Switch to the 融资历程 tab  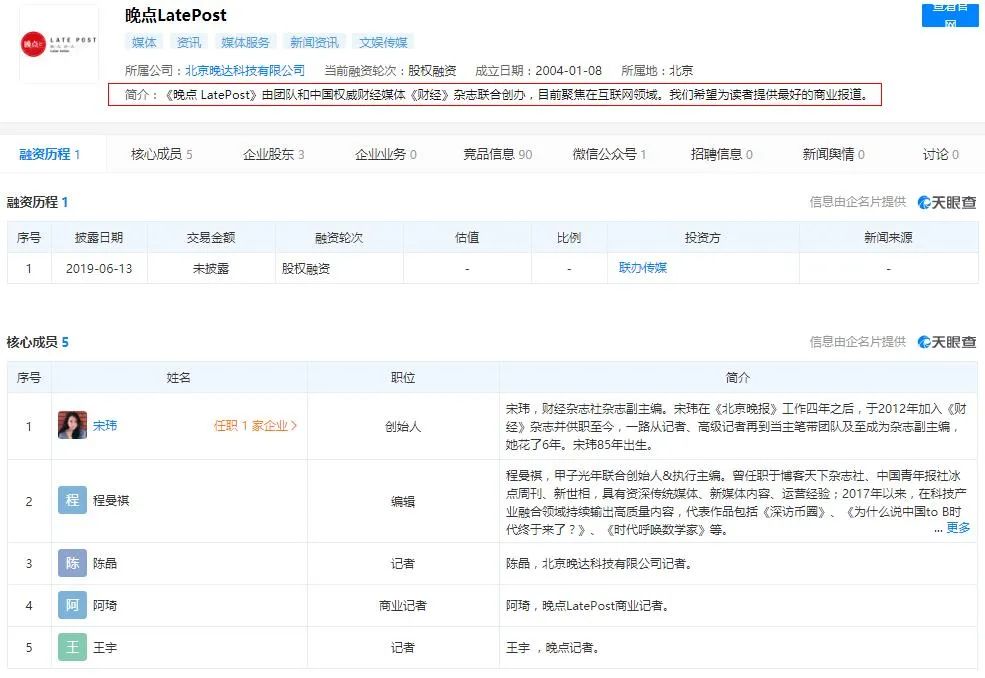pyautogui.click(x=50, y=154)
